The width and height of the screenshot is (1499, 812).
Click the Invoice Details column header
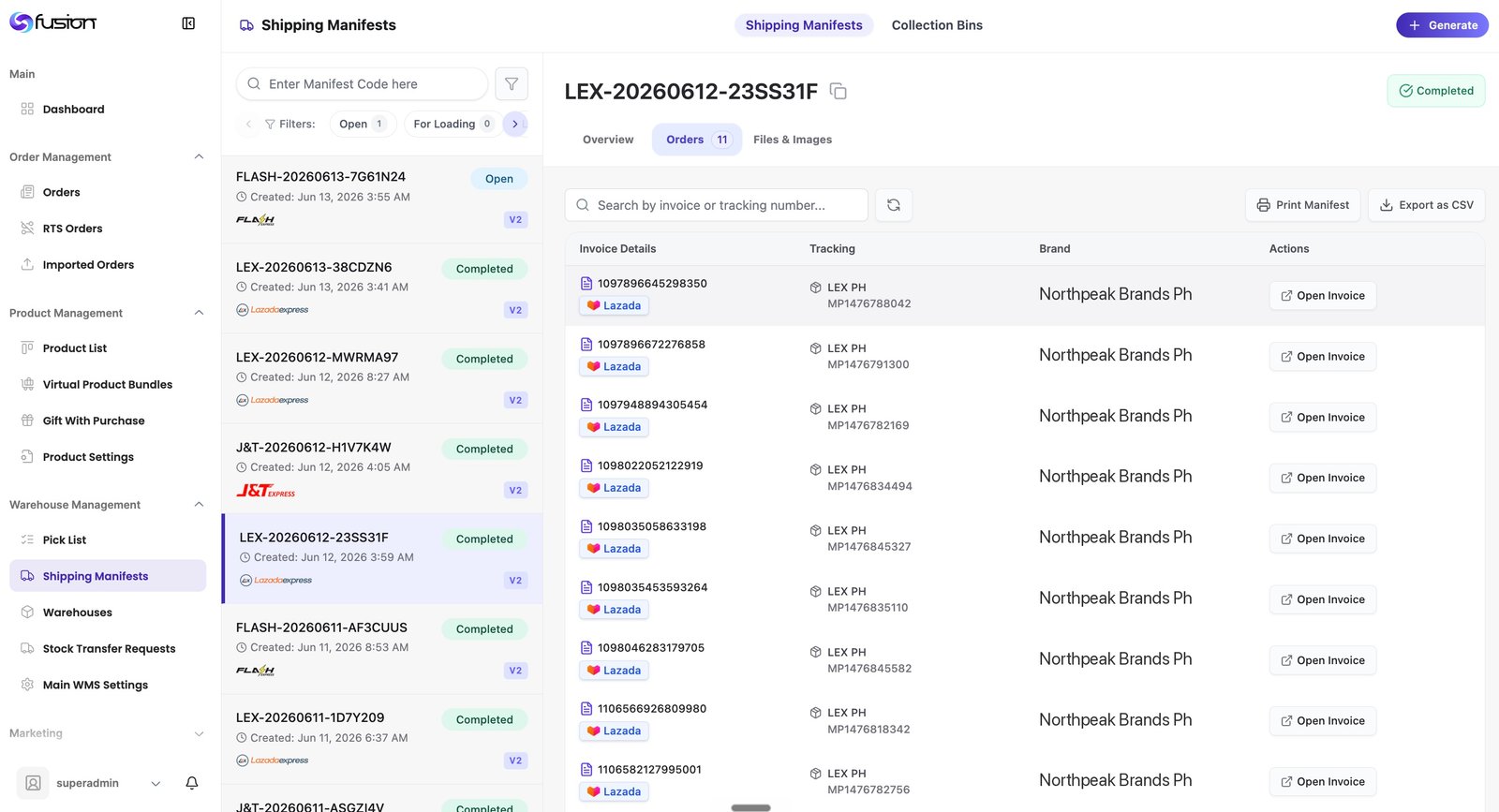point(617,249)
